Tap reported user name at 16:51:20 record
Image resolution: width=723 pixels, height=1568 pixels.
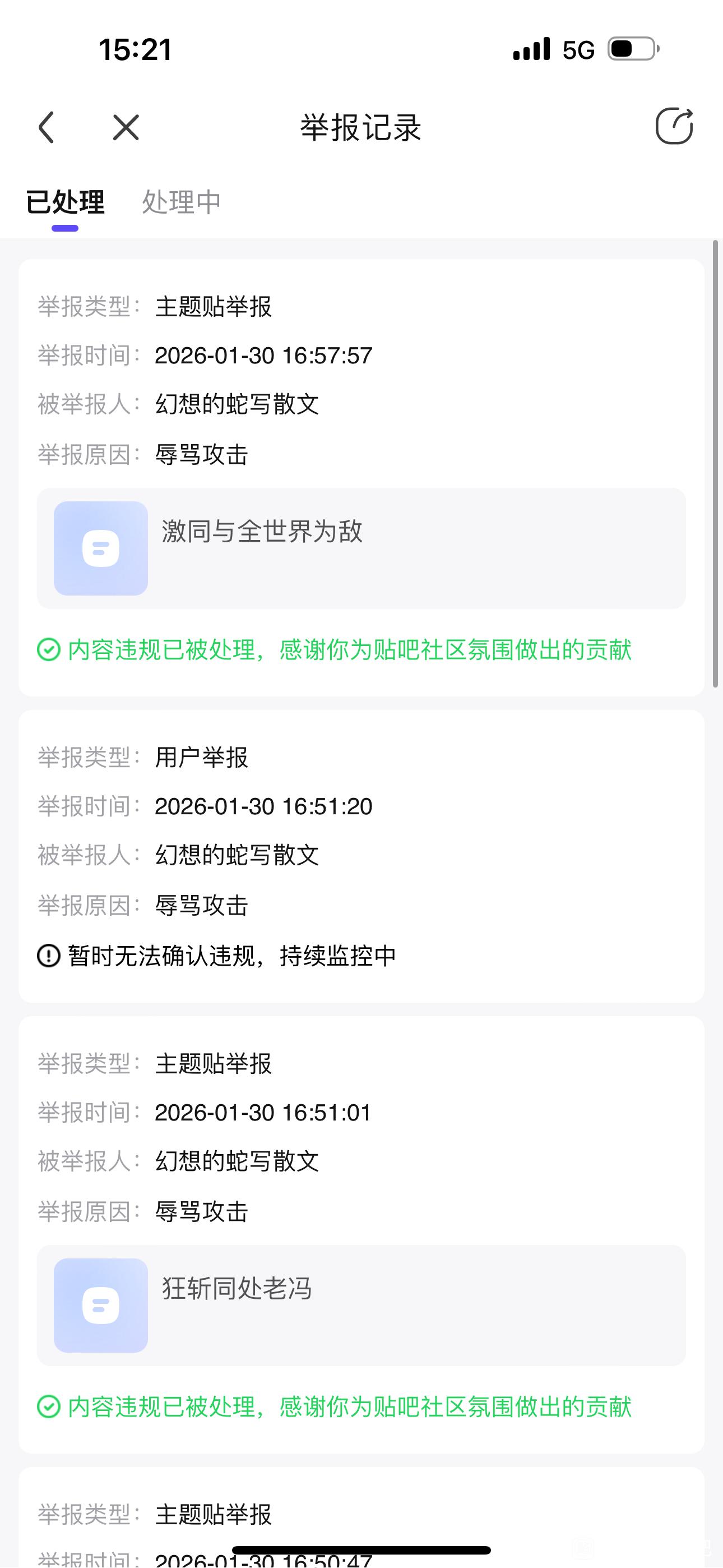[x=237, y=855]
